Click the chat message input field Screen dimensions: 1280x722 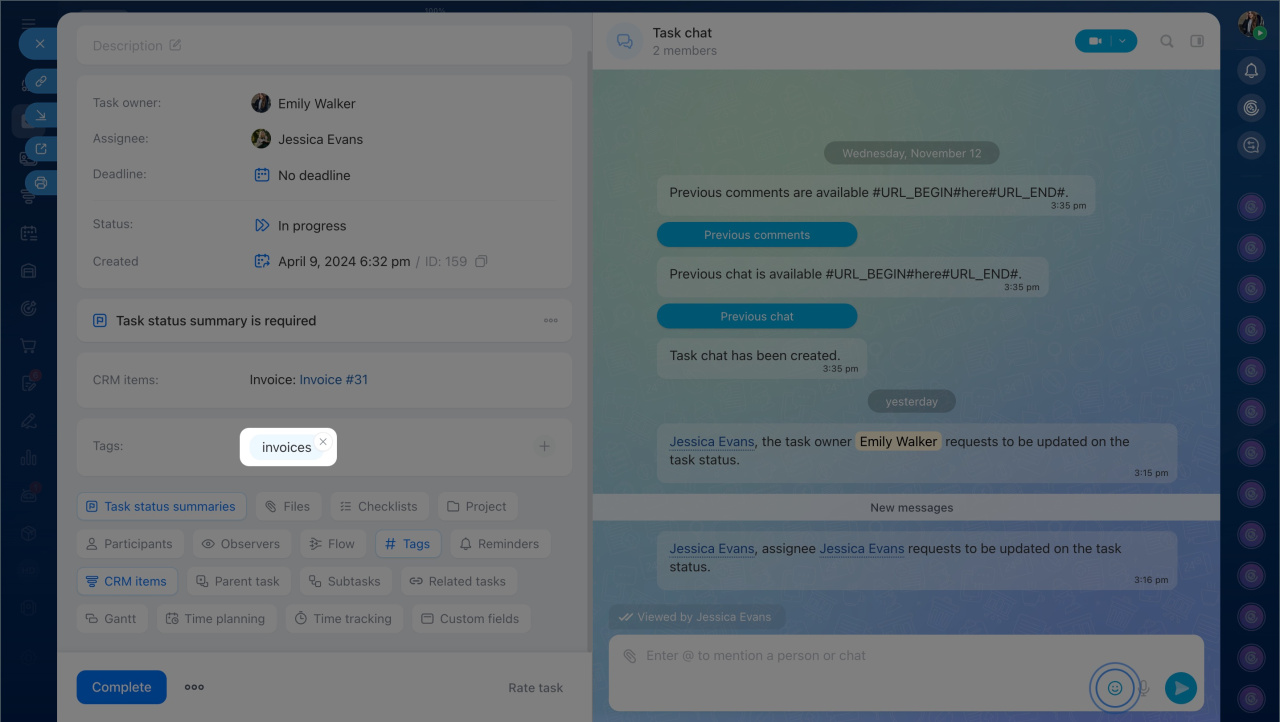[x=860, y=656]
